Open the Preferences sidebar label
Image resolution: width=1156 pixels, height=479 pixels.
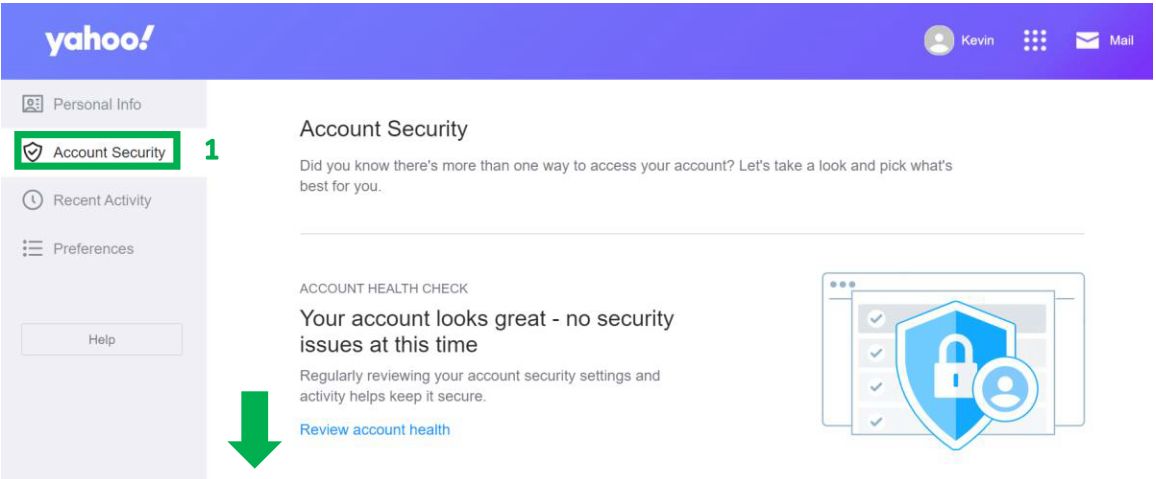[x=93, y=248]
